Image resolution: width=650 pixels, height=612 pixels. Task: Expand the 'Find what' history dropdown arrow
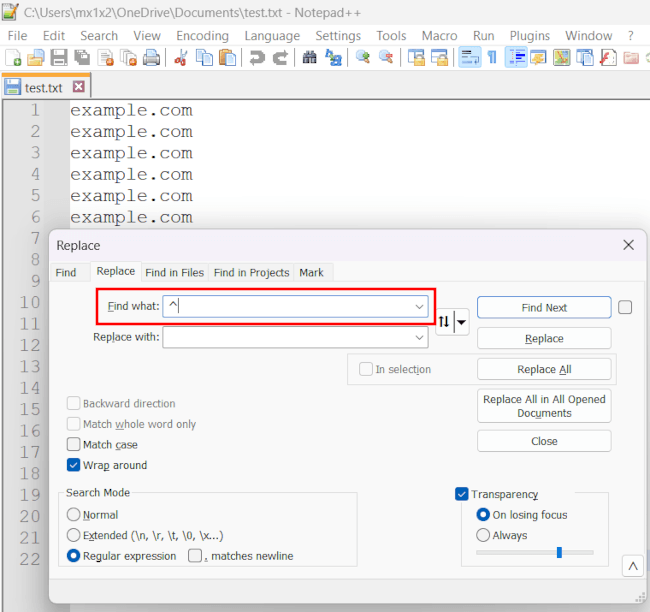pyautogui.click(x=419, y=307)
